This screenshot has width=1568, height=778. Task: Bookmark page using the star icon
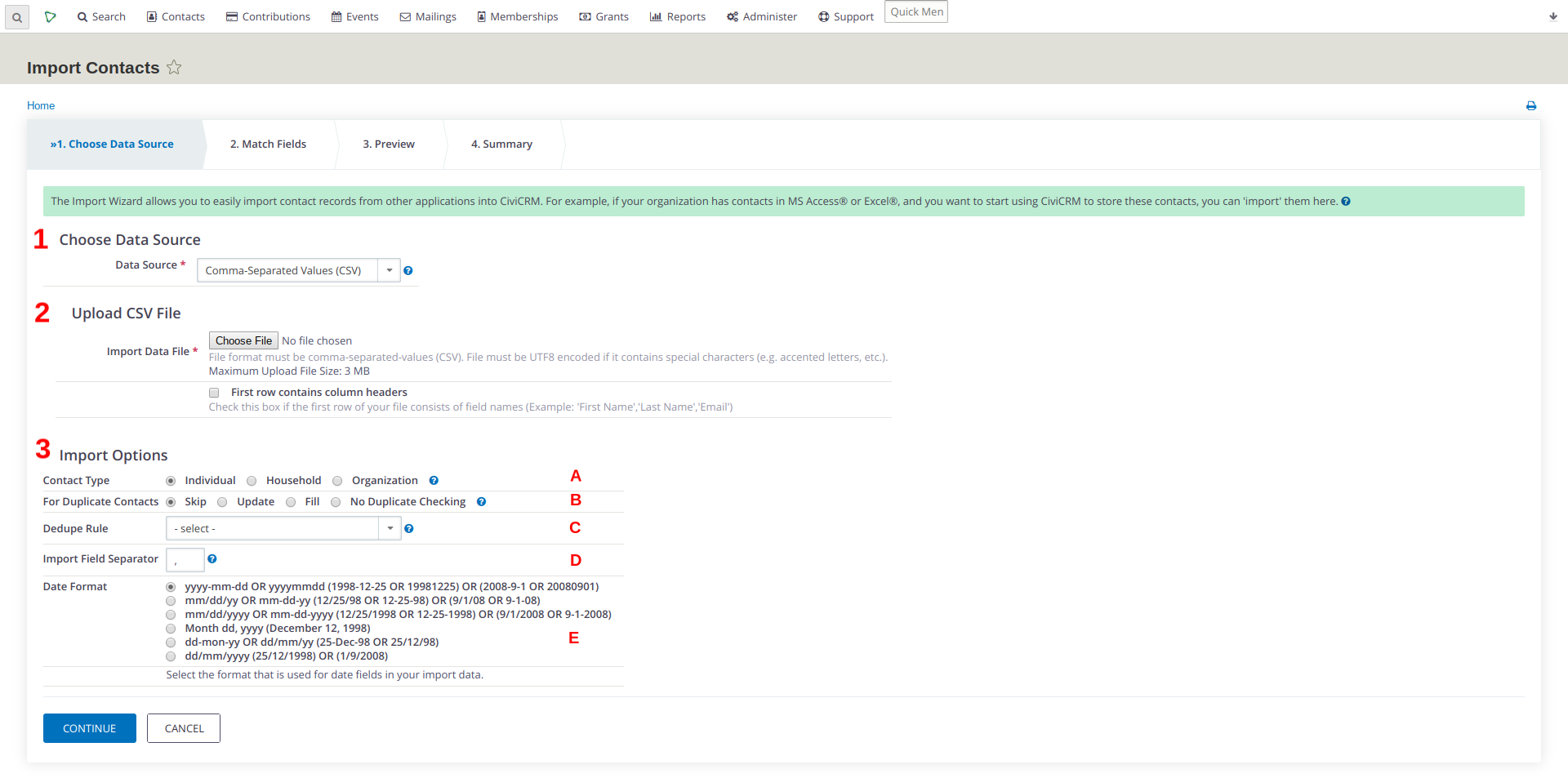(x=174, y=68)
